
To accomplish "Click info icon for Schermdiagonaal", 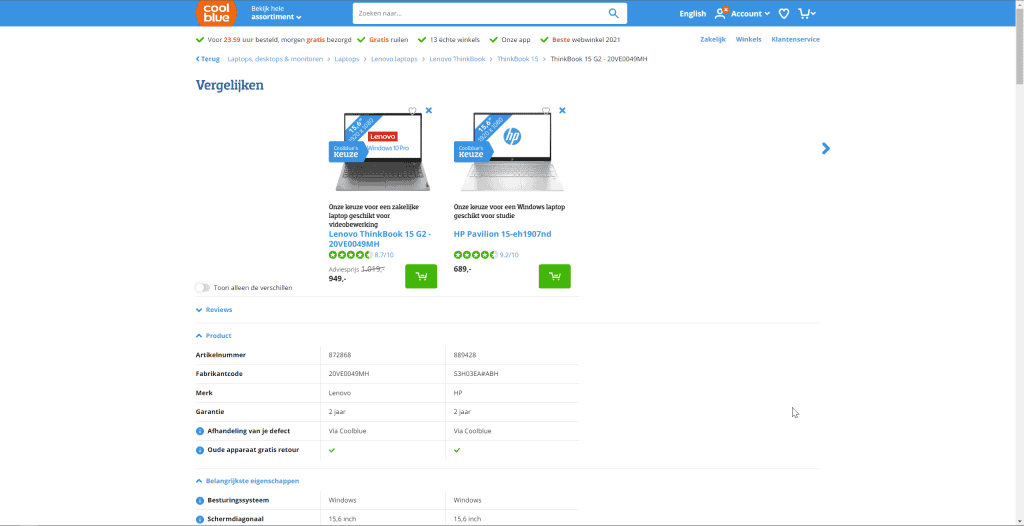I will click(200, 519).
